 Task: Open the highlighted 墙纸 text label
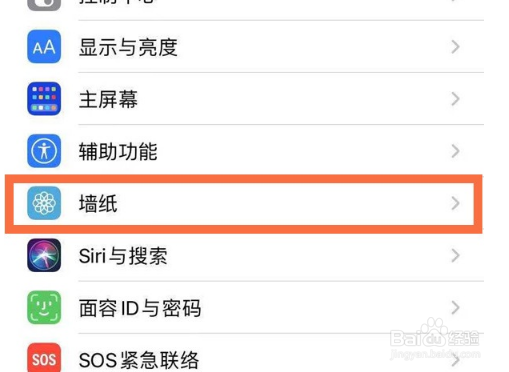coord(98,203)
